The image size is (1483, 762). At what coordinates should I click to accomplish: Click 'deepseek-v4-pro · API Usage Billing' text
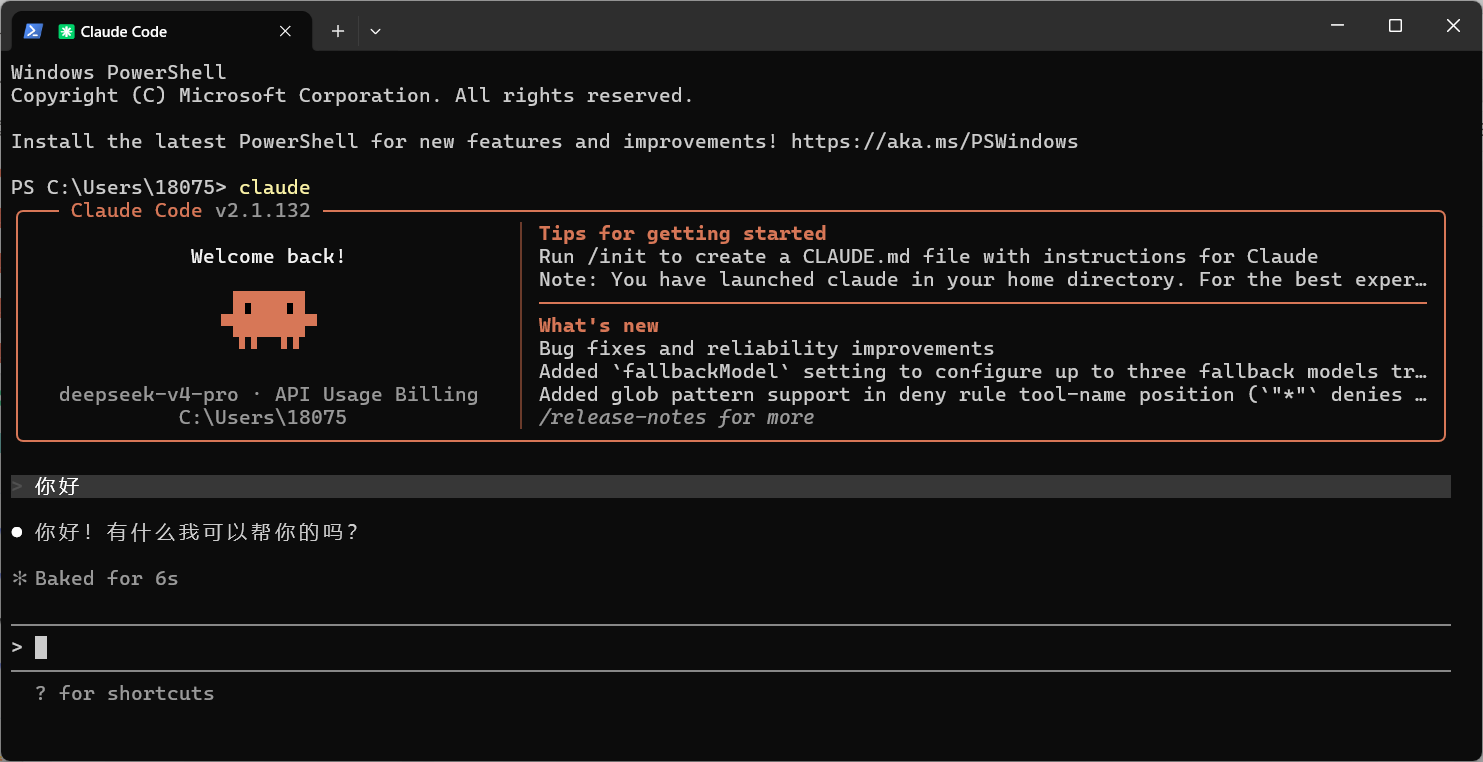pos(268,394)
